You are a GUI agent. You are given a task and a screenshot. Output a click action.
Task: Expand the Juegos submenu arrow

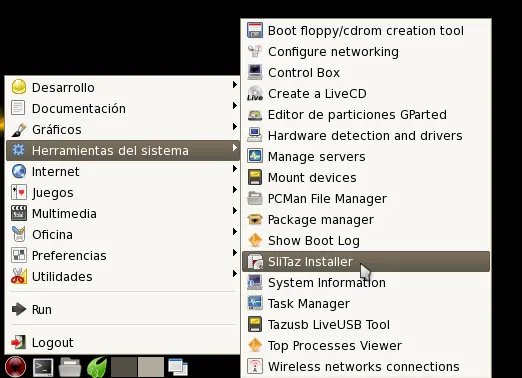tap(235, 190)
